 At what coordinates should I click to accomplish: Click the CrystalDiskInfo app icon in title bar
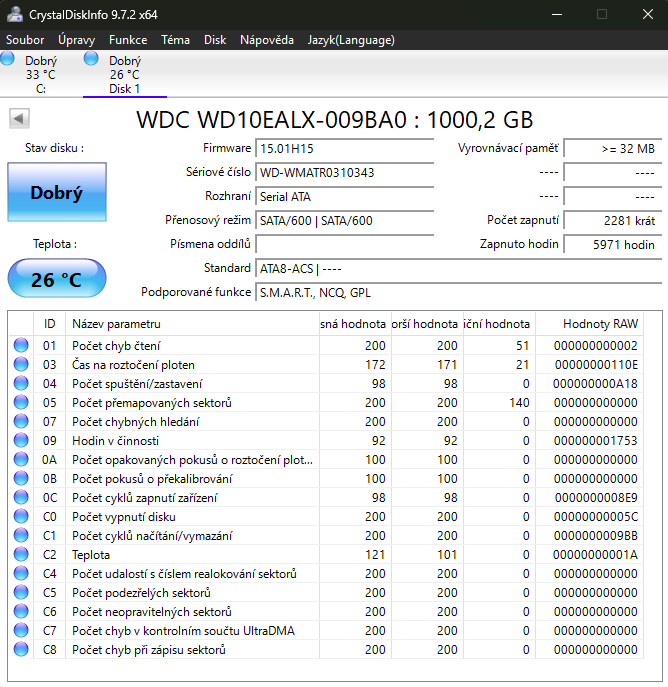tap(15, 14)
